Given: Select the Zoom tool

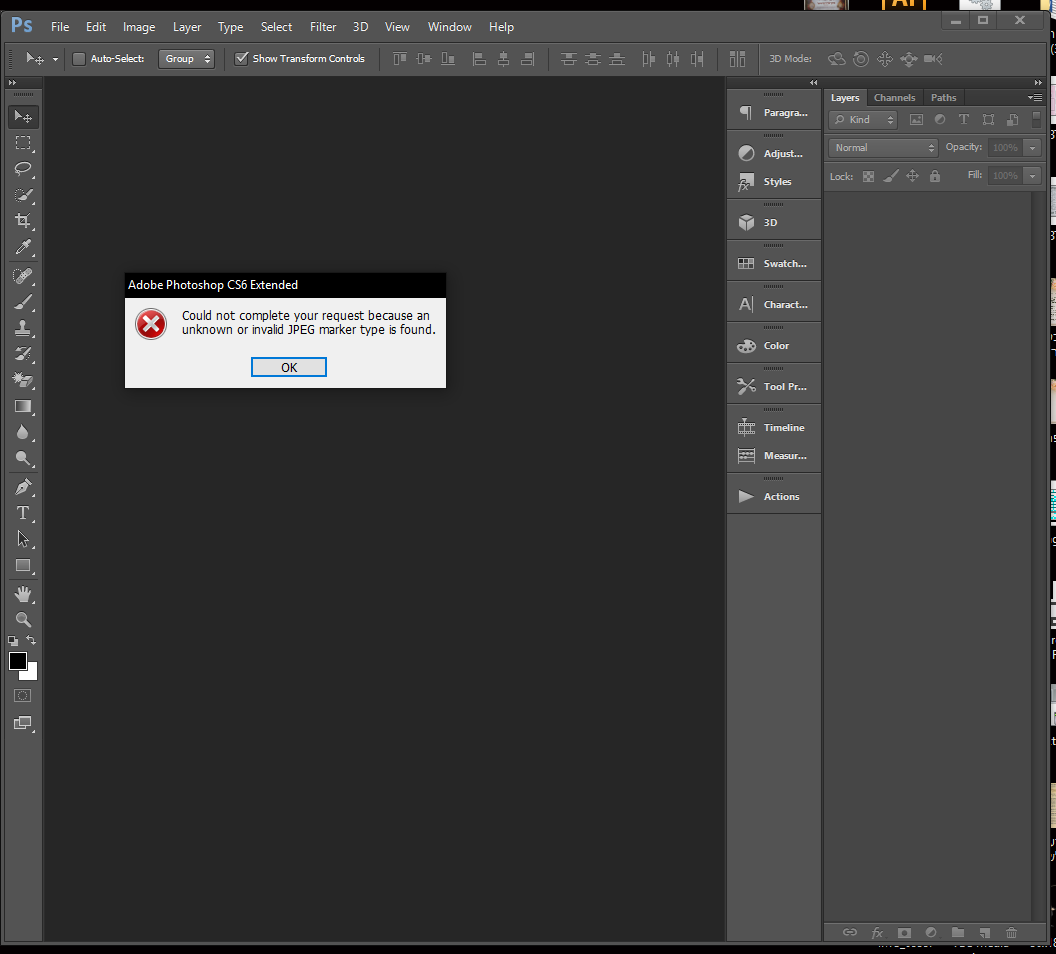Looking at the screenshot, I should coord(23,620).
